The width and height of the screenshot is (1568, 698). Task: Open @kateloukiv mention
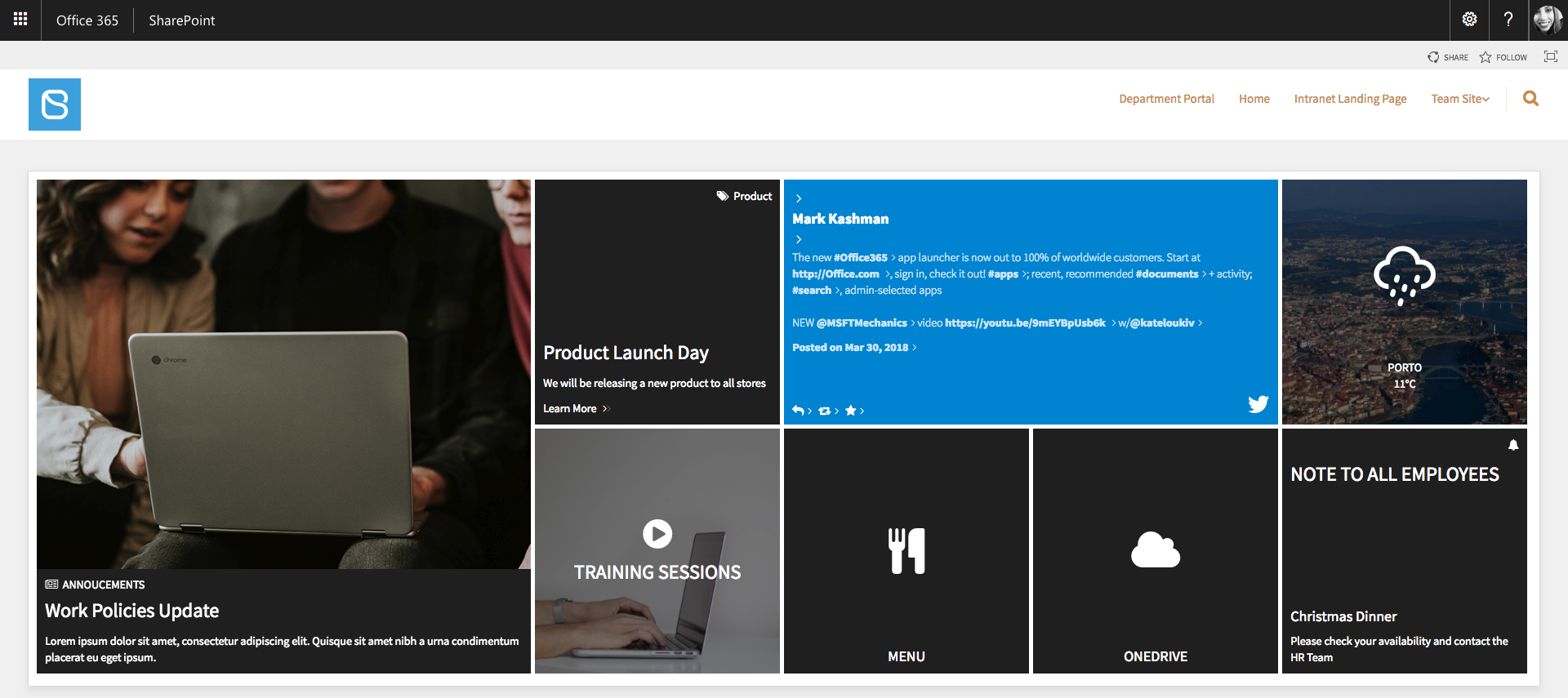point(1162,322)
